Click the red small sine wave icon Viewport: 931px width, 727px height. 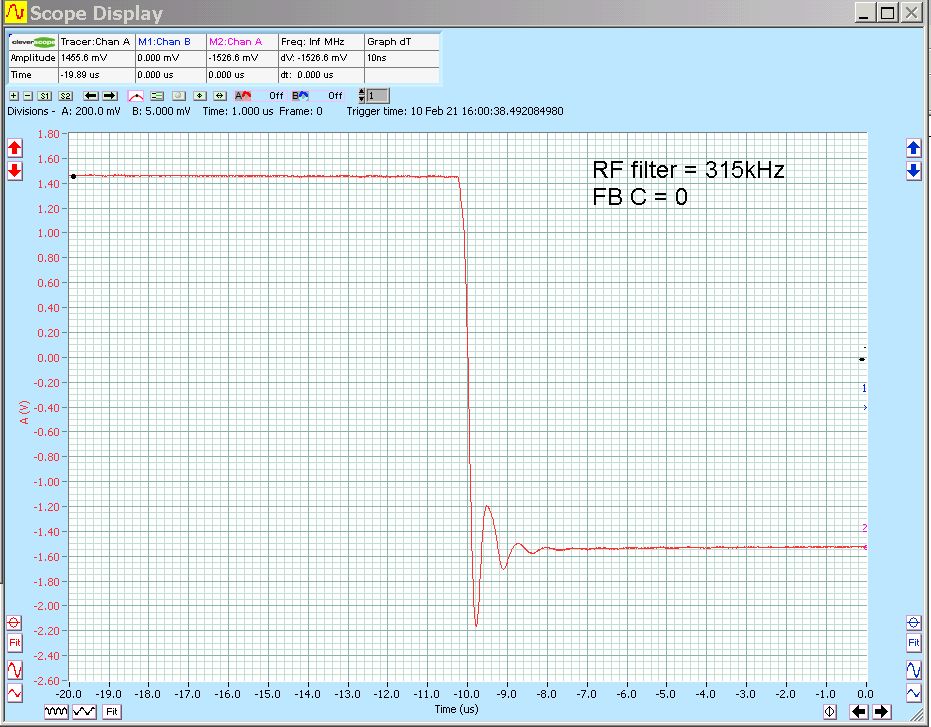(x=15, y=693)
